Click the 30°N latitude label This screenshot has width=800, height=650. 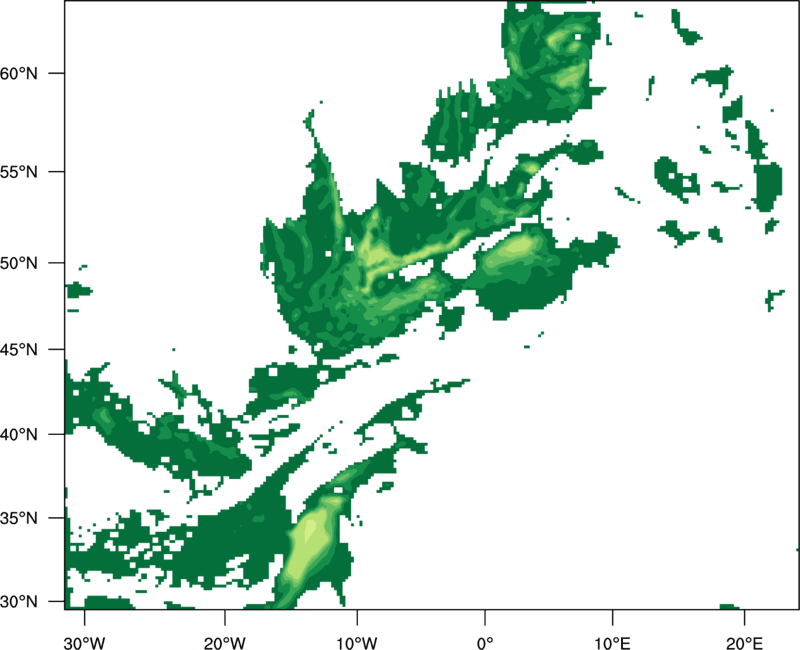pos(19,602)
